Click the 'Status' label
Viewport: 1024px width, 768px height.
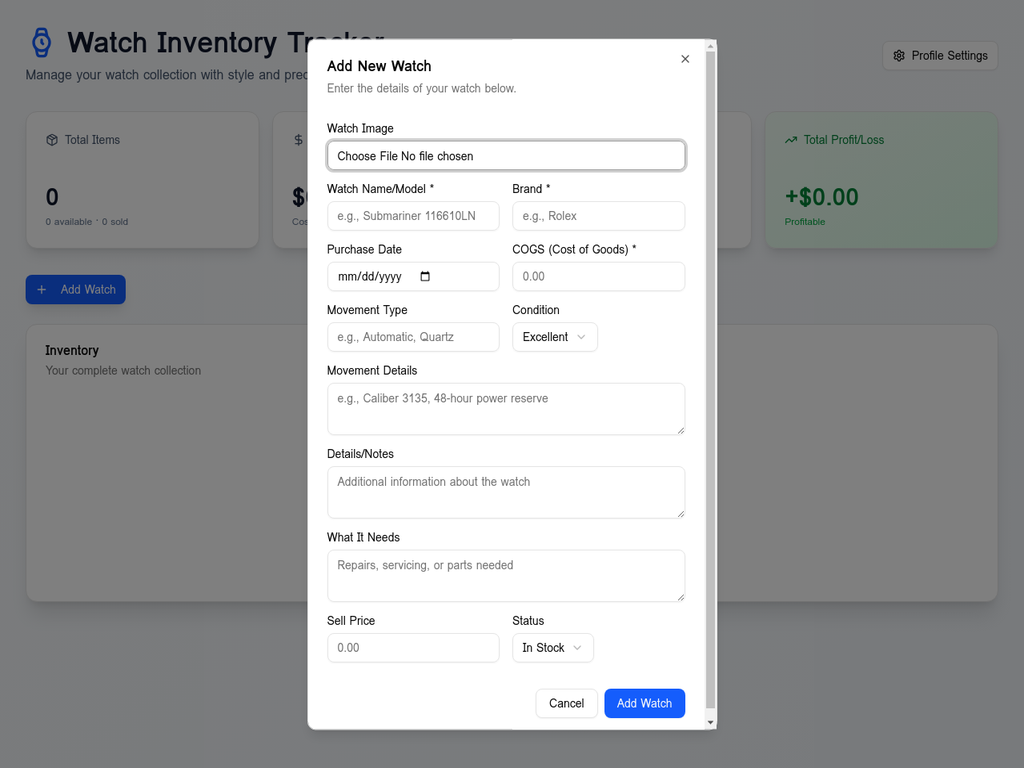pyautogui.click(x=528, y=621)
